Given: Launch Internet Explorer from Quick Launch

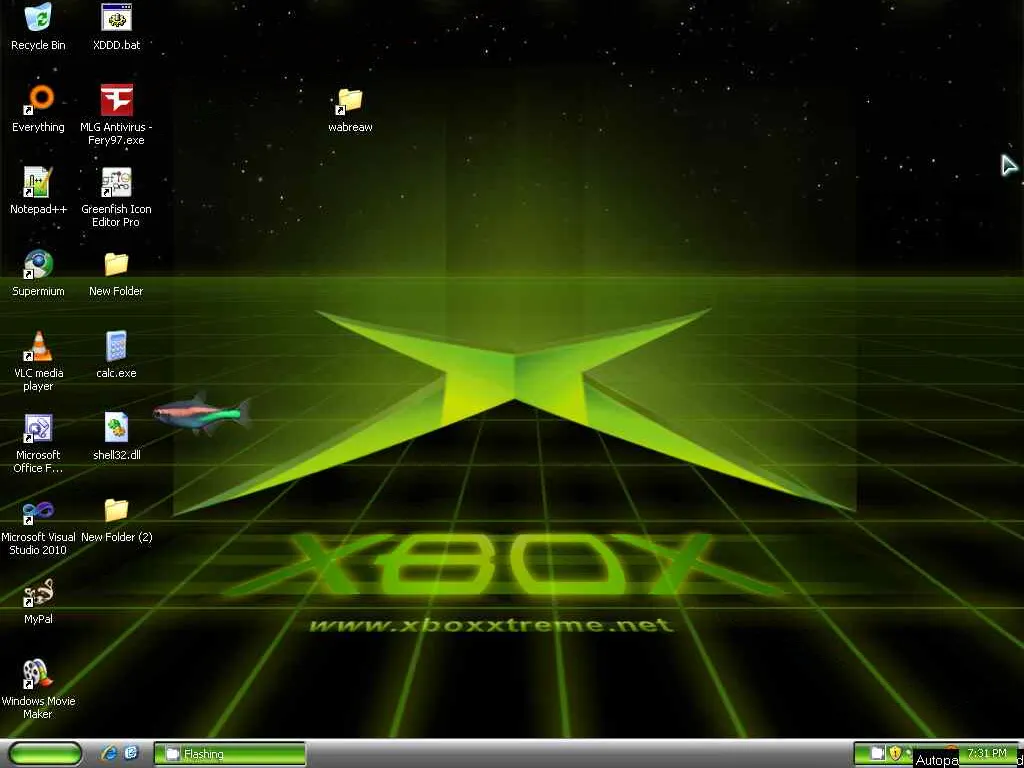Looking at the screenshot, I should tap(109, 753).
